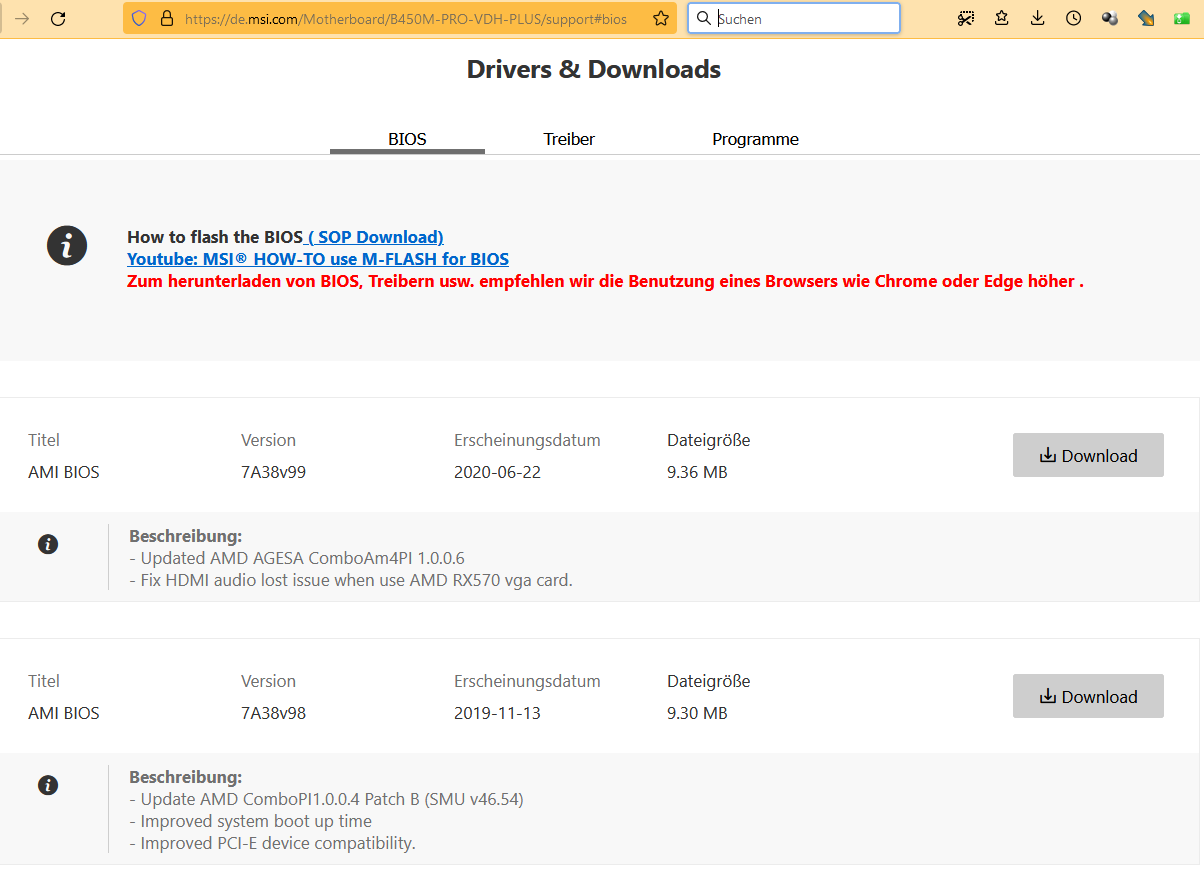
Task: Reload the page with the refresh icon
Action: pyautogui.click(x=58, y=18)
